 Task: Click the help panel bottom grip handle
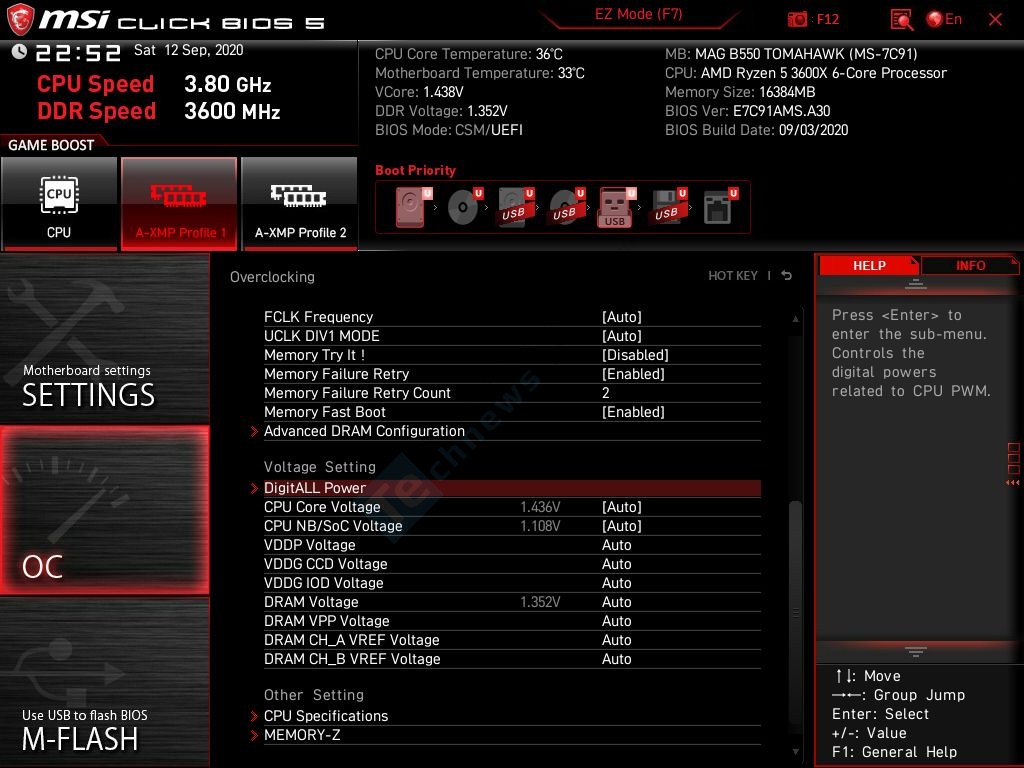tap(916, 651)
